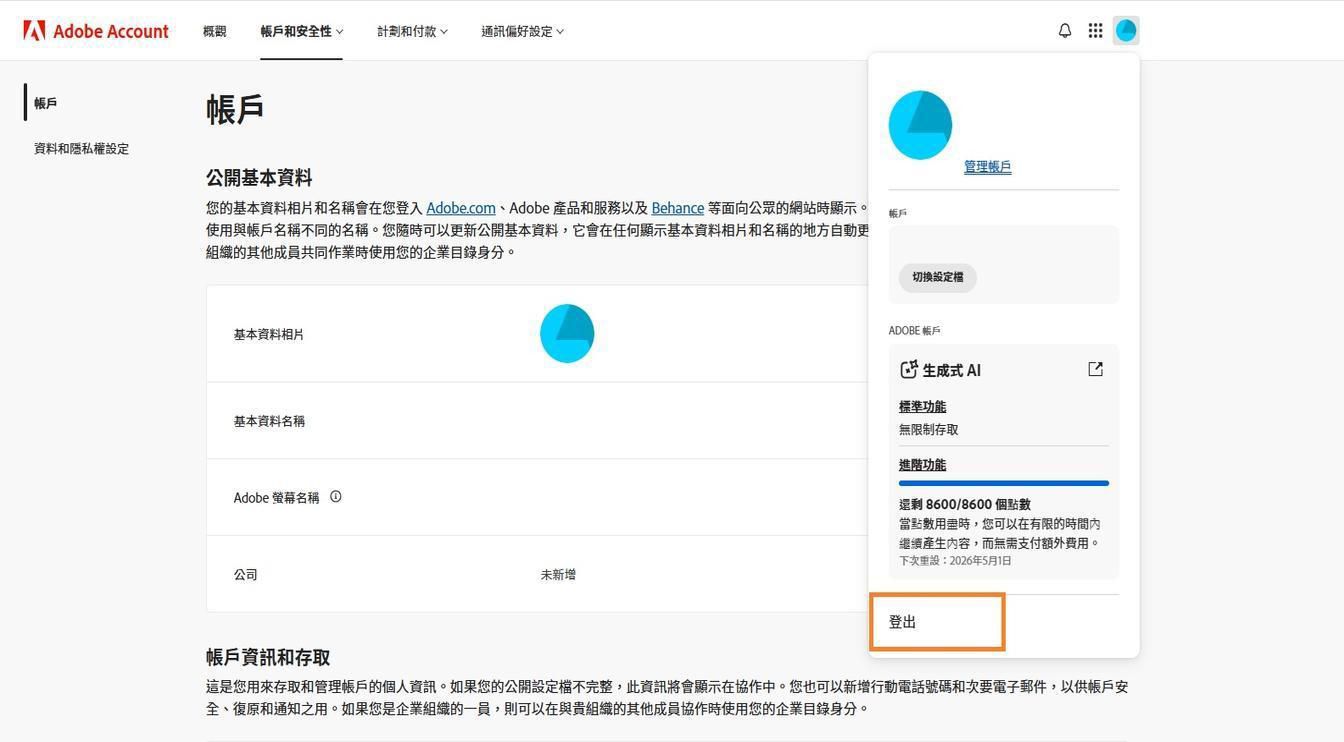Click the Adobe Account logo

(x=96, y=31)
